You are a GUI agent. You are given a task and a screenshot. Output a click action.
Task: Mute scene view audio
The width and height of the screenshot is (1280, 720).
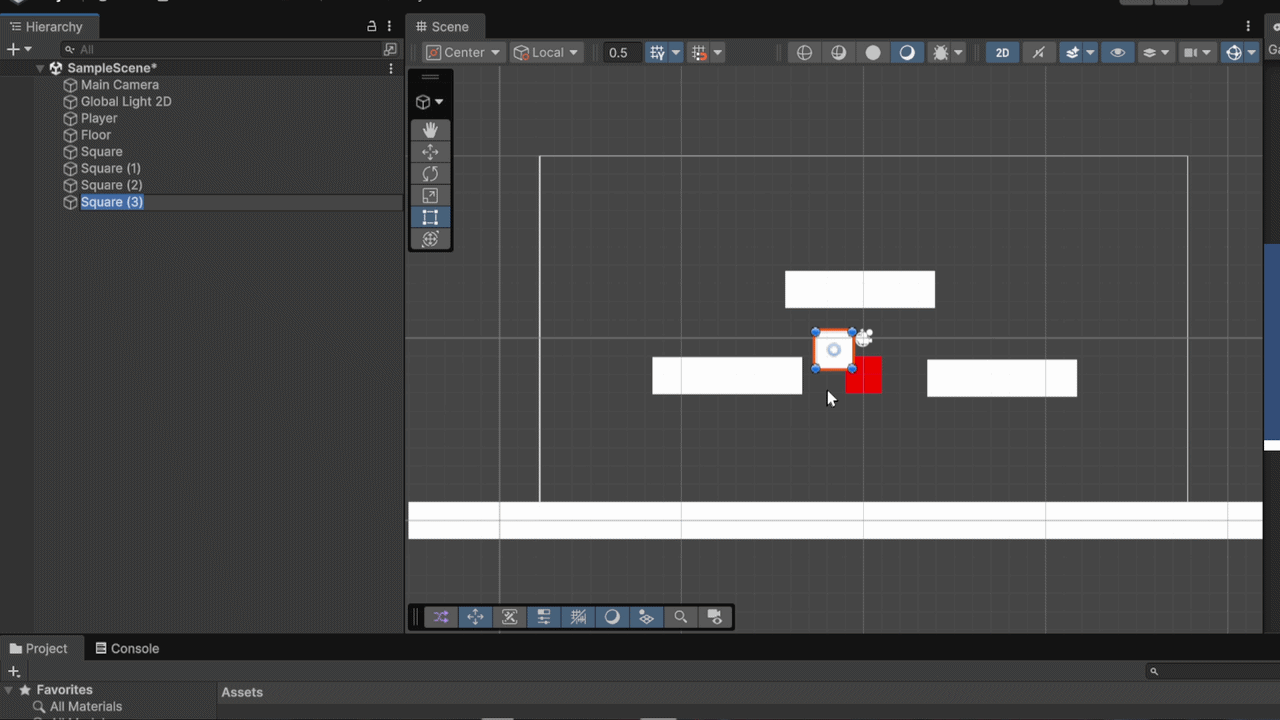1038,52
